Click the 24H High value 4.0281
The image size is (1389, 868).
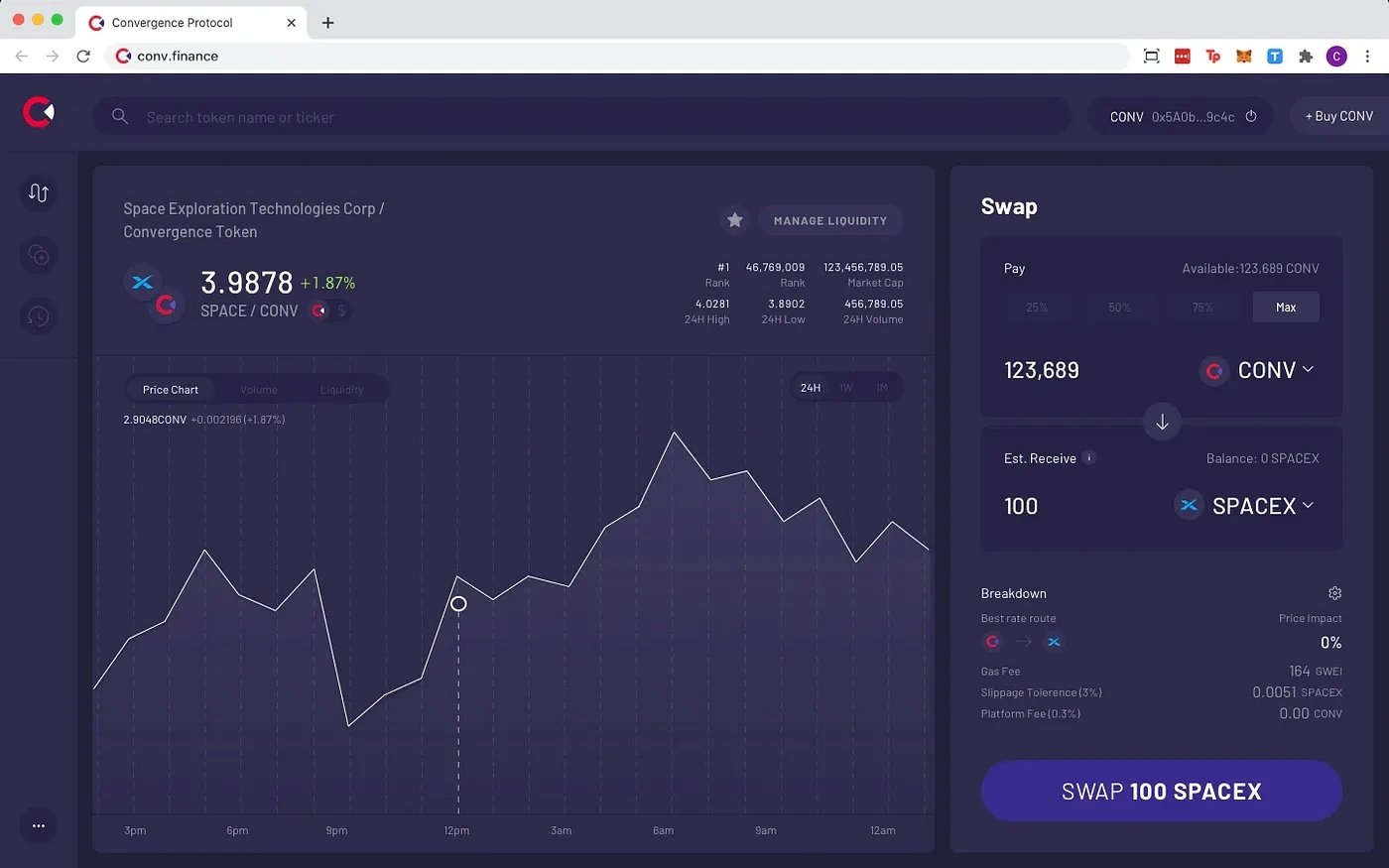(712, 304)
